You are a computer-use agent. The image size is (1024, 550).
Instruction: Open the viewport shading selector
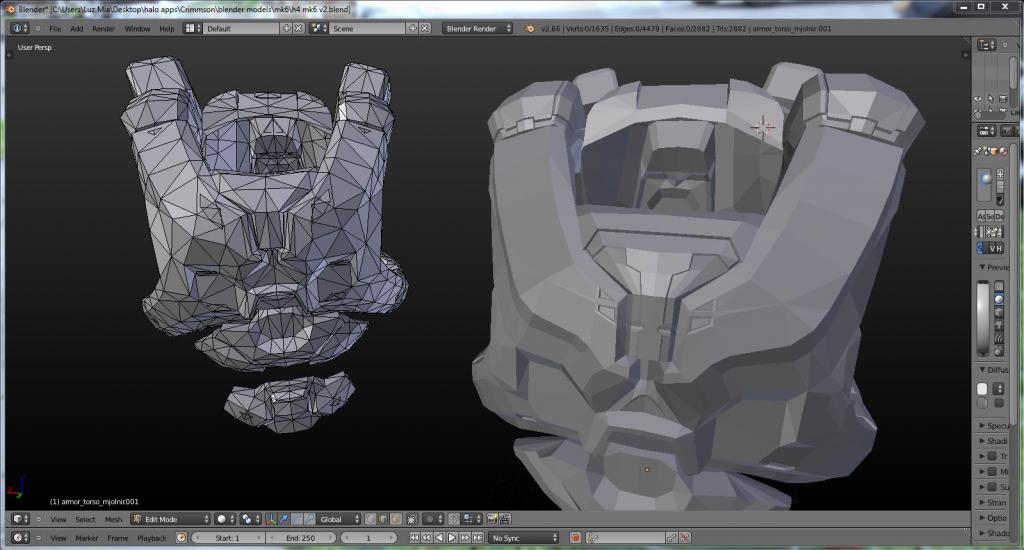tap(226, 519)
